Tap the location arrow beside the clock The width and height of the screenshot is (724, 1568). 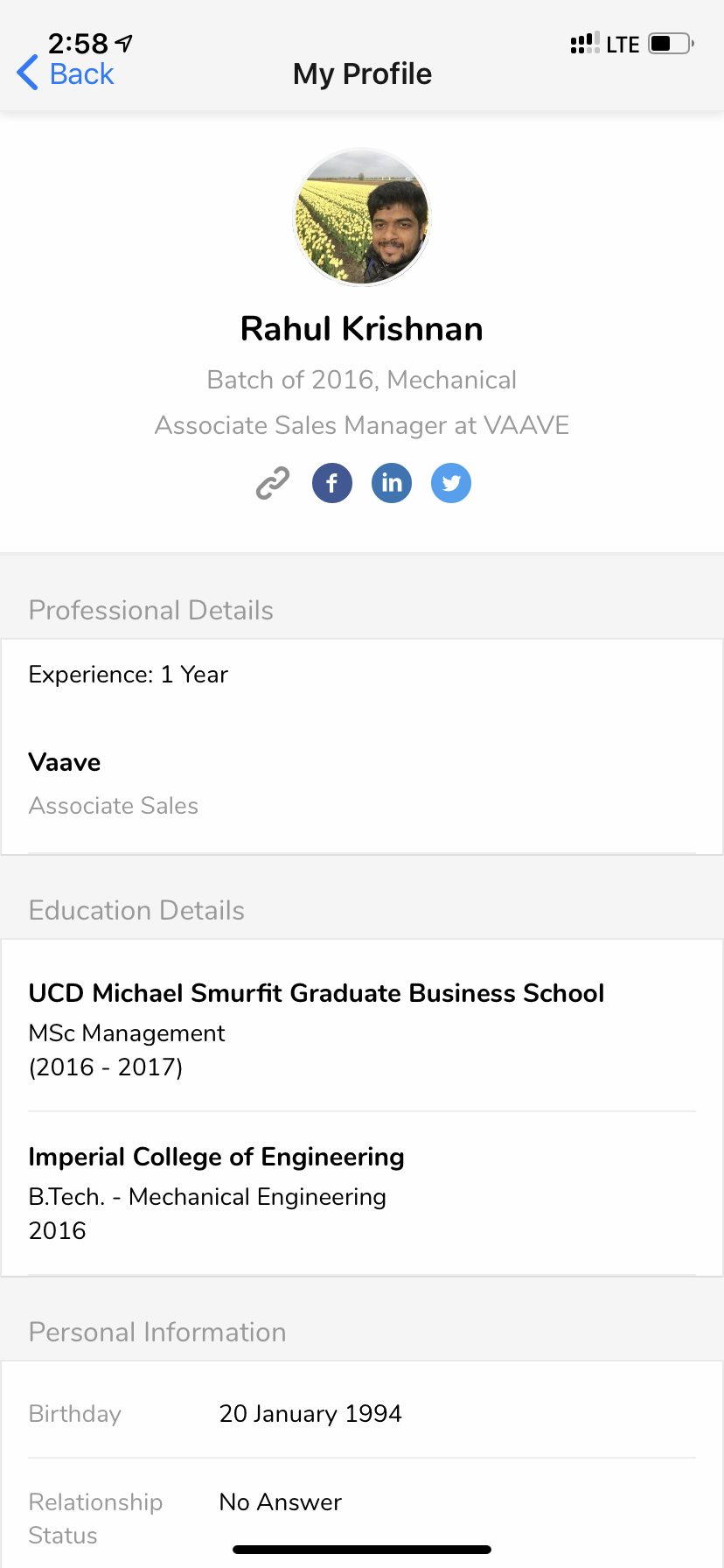[124, 42]
